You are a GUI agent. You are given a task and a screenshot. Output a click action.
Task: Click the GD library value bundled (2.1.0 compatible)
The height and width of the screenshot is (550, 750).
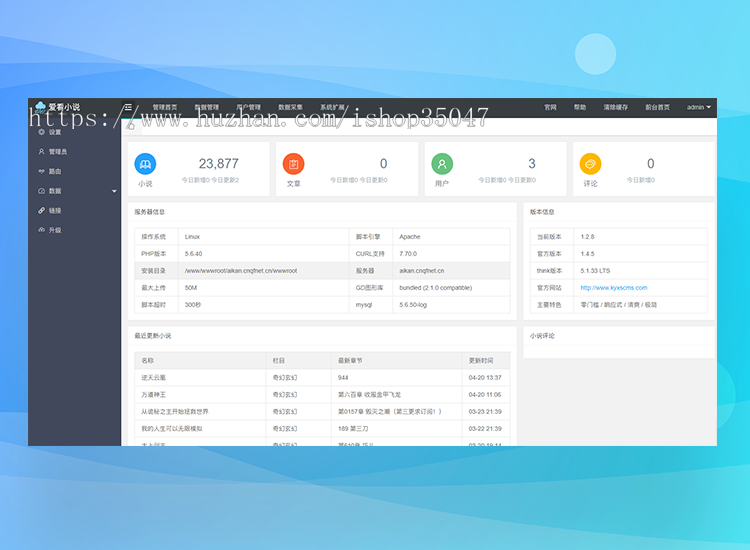point(435,288)
